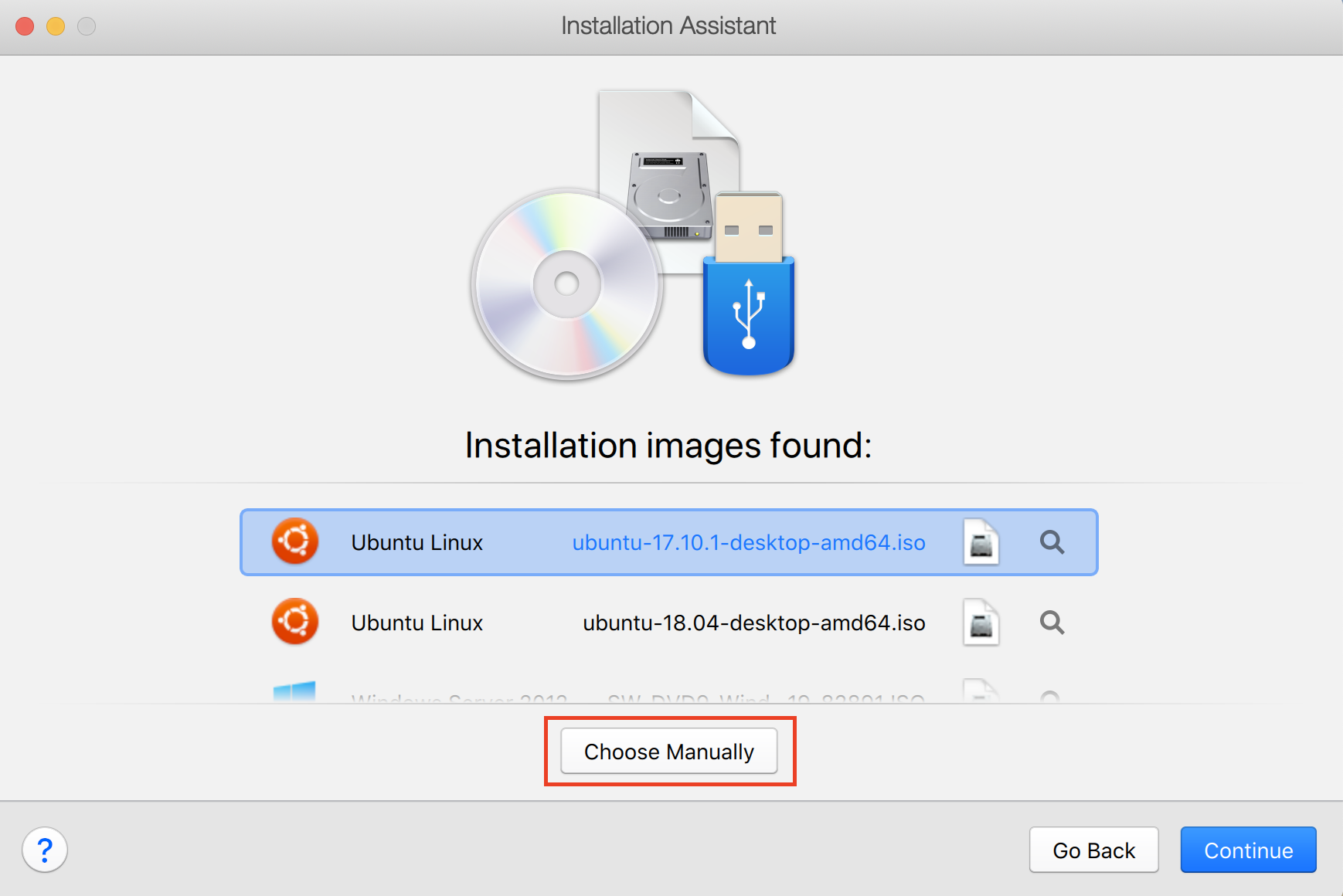Open help with the question mark button

(x=45, y=850)
